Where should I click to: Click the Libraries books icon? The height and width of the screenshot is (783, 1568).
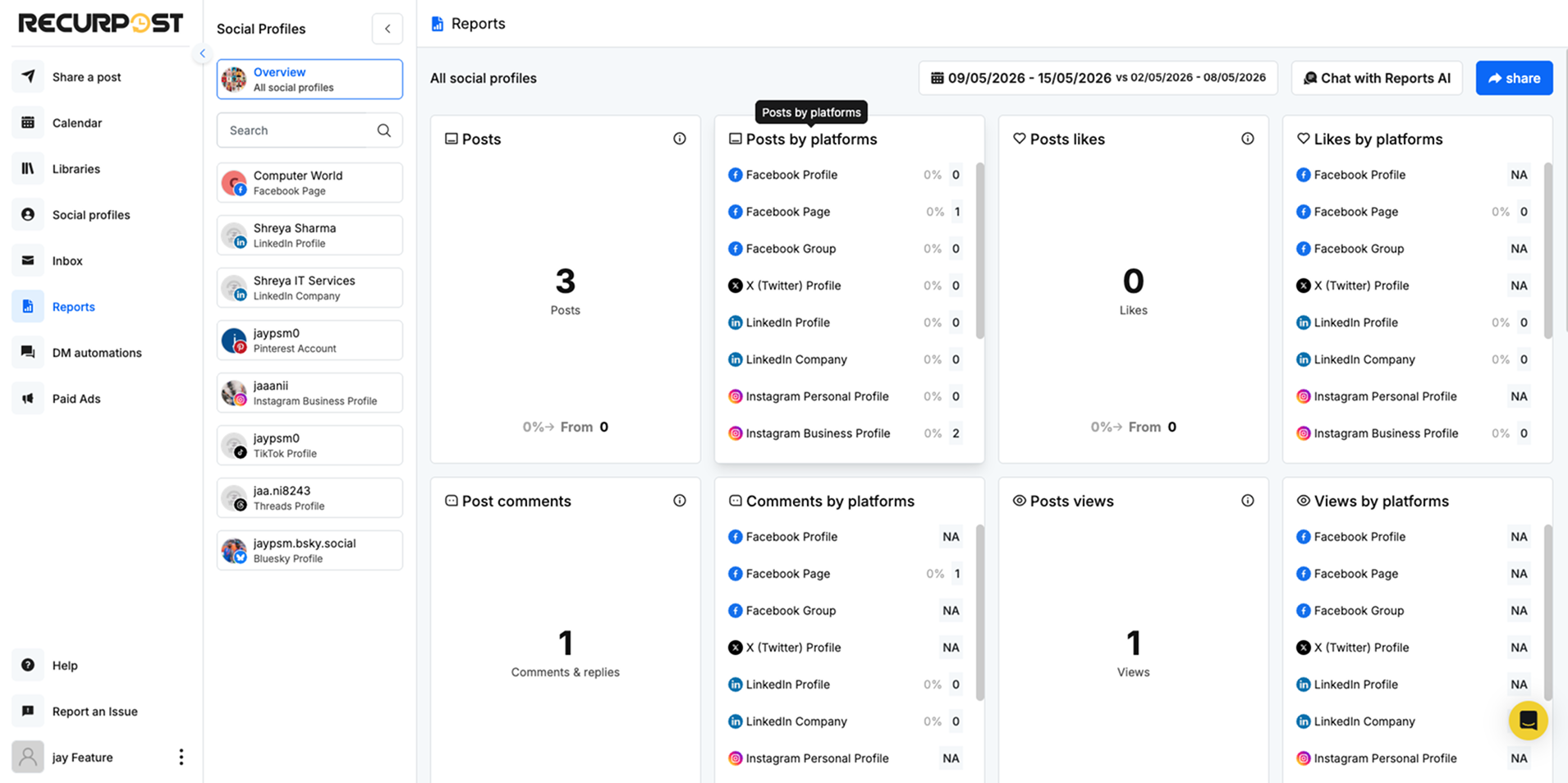[28, 168]
